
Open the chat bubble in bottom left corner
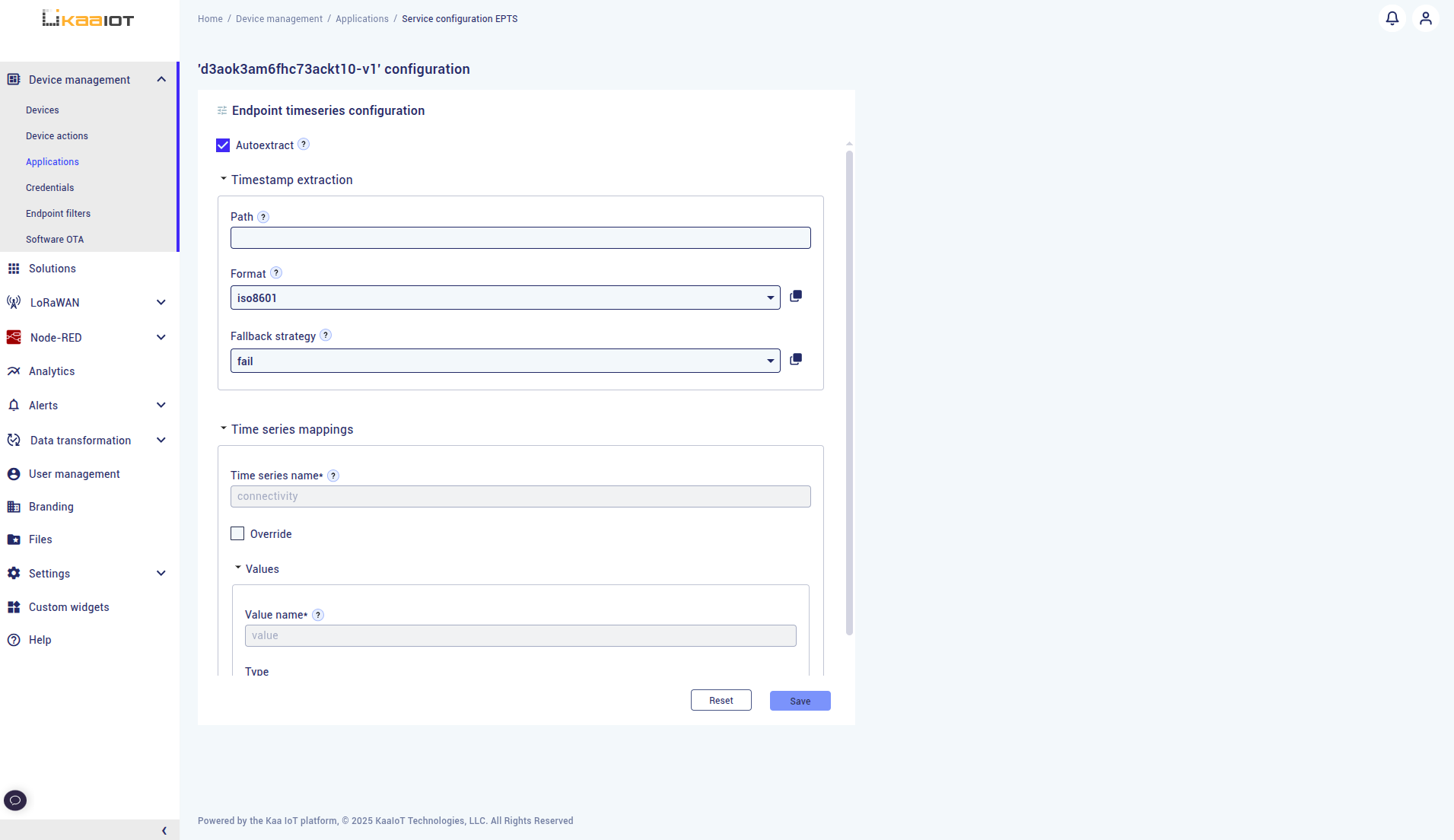tap(15, 800)
